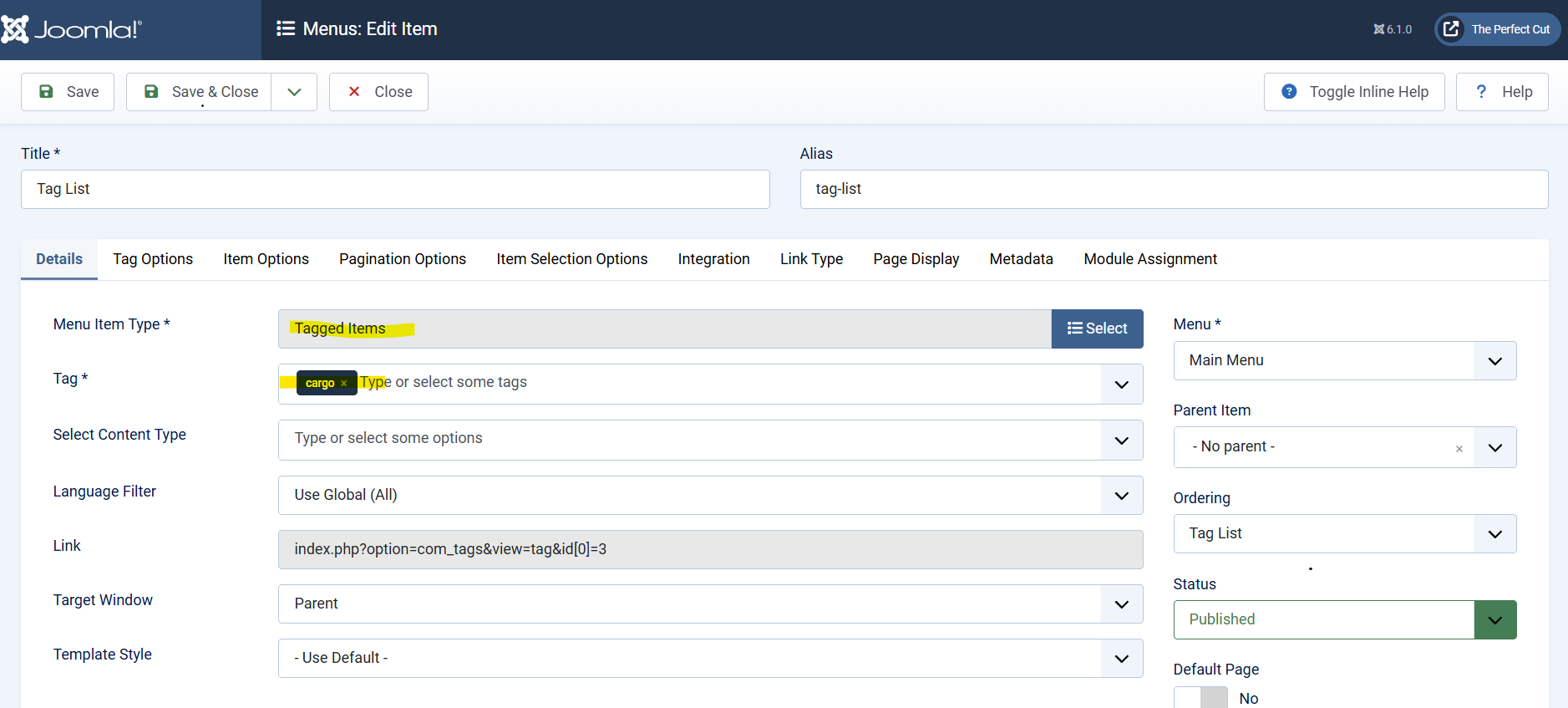Click Toggle Inline Help
Viewport: 1568px width, 708px height.
pyautogui.click(x=1354, y=92)
